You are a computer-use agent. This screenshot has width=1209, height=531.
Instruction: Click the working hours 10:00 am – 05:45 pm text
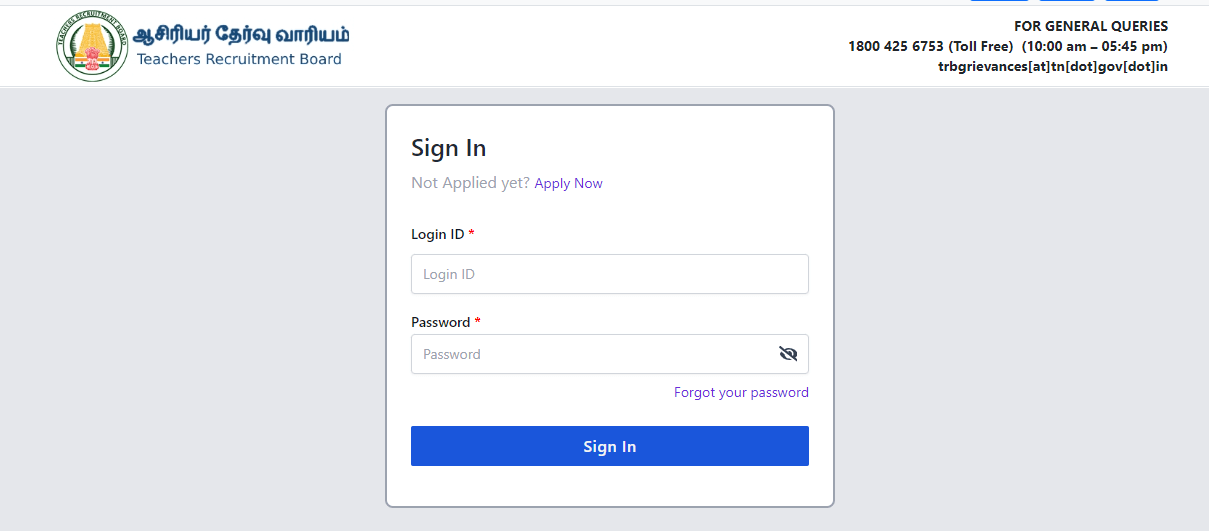[x=1095, y=46]
